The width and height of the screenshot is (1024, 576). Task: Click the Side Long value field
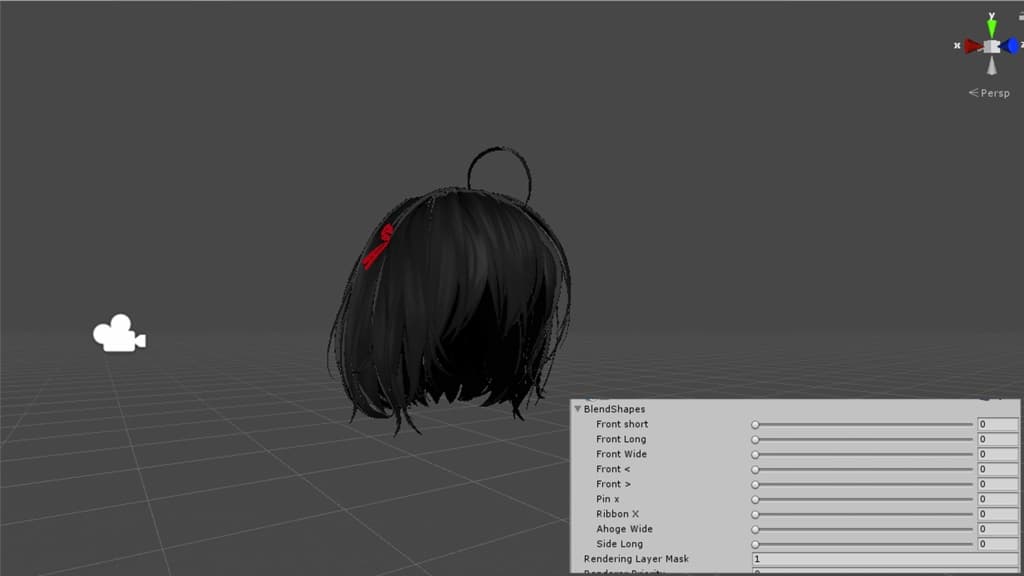coord(997,544)
